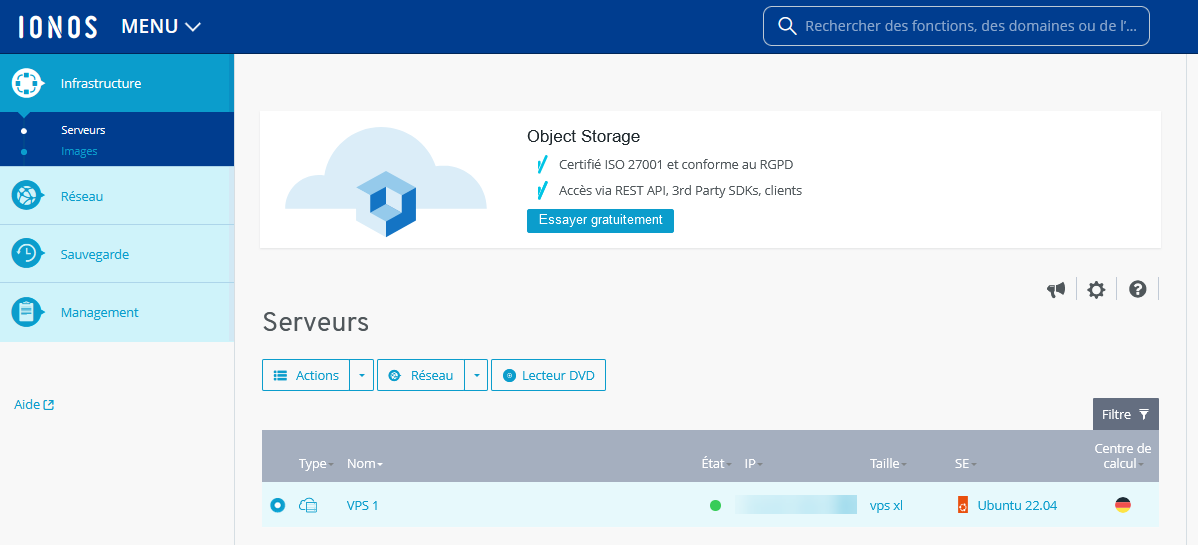The width and height of the screenshot is (1198, 545).
Task: Open the gear settings icon
Action: [1096, 290]
